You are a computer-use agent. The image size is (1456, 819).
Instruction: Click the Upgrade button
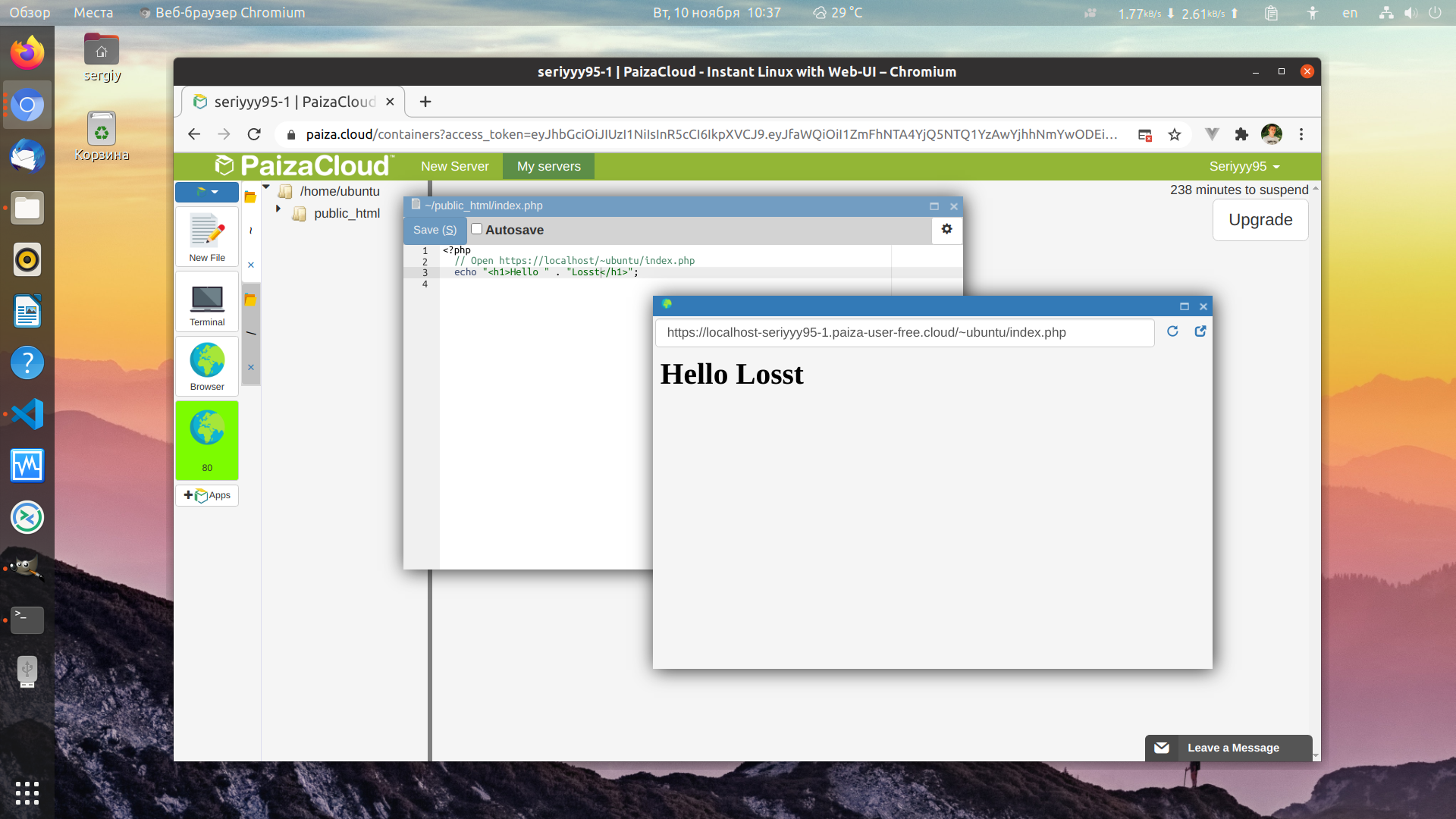pyautogui.click(x=1260, y=220)
